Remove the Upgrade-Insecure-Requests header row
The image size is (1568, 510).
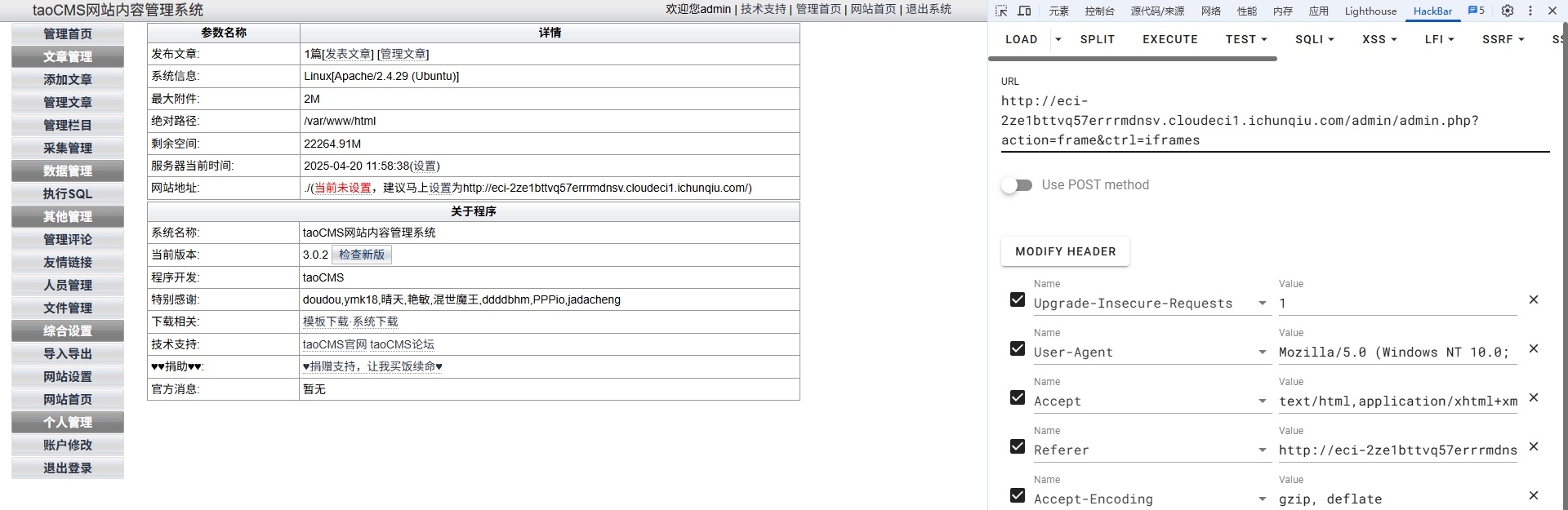pos(1534,299)
